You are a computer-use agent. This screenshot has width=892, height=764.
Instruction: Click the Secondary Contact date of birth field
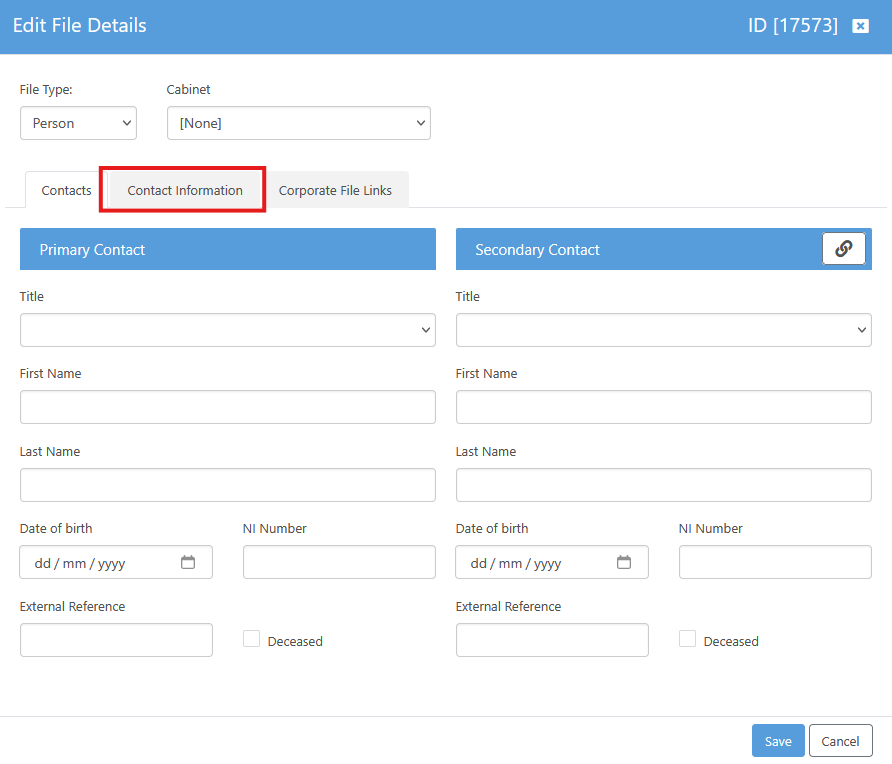click(552, 562)
